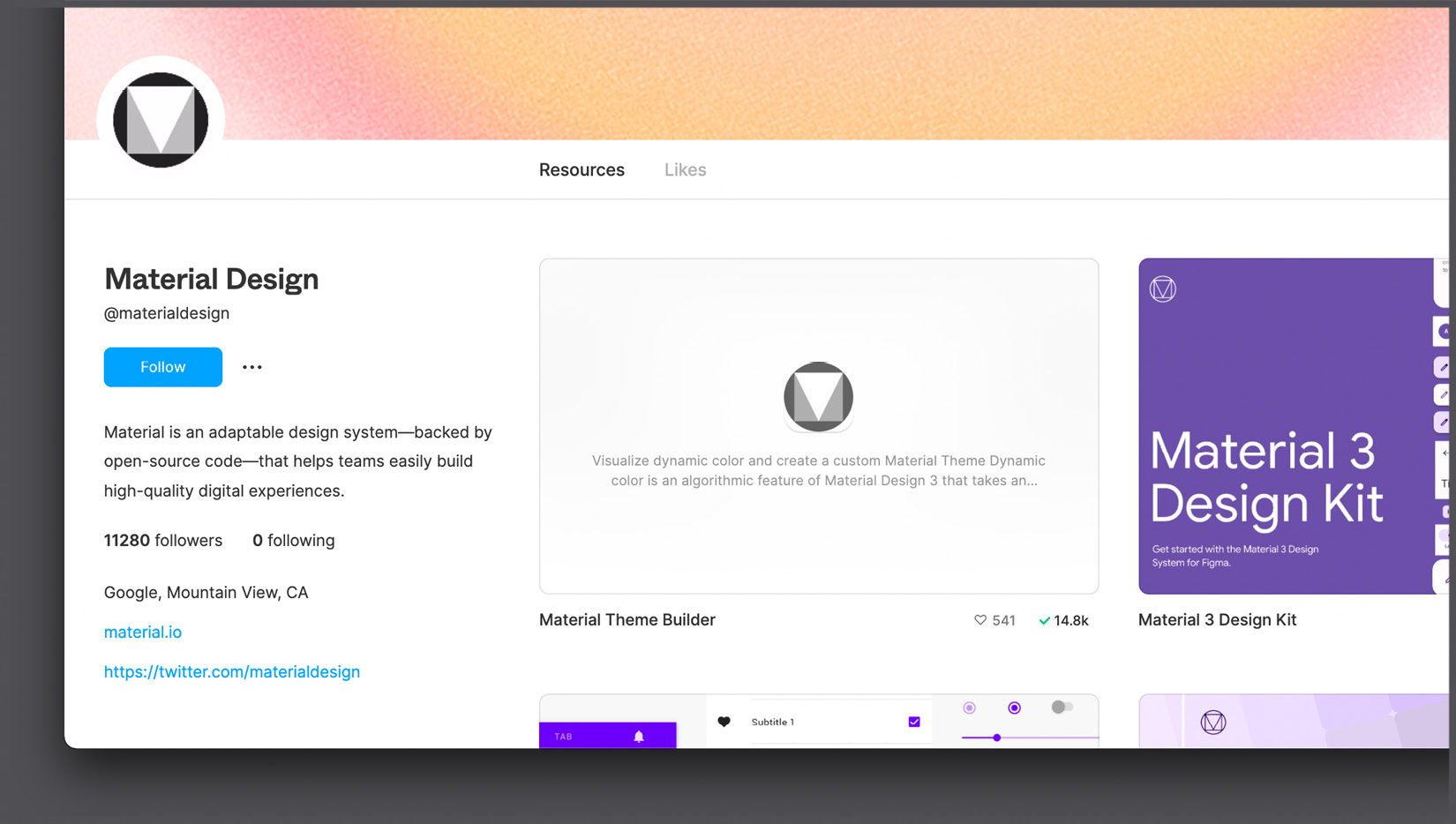Uncheck the Subtitle 1 checkbox
The height and width of the screenshot is (824, 1456).
[913, 721]
